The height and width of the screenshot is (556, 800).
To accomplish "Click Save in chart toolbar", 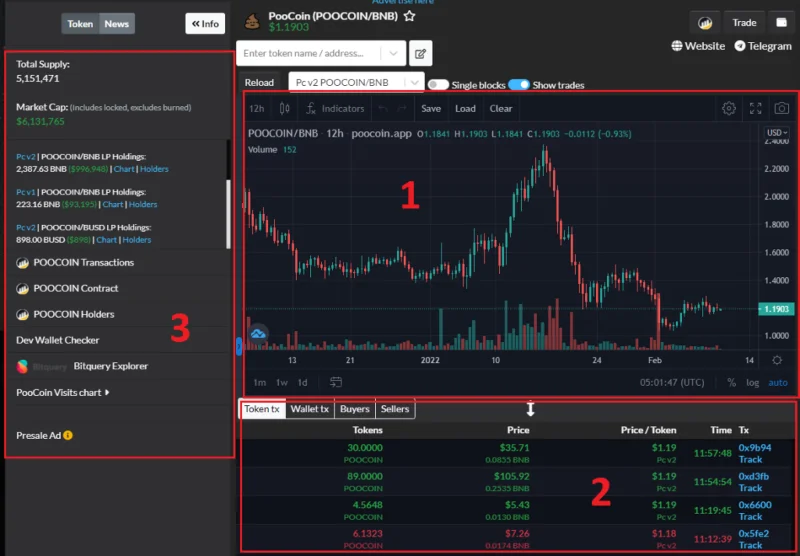I will (x=431, y=108).
